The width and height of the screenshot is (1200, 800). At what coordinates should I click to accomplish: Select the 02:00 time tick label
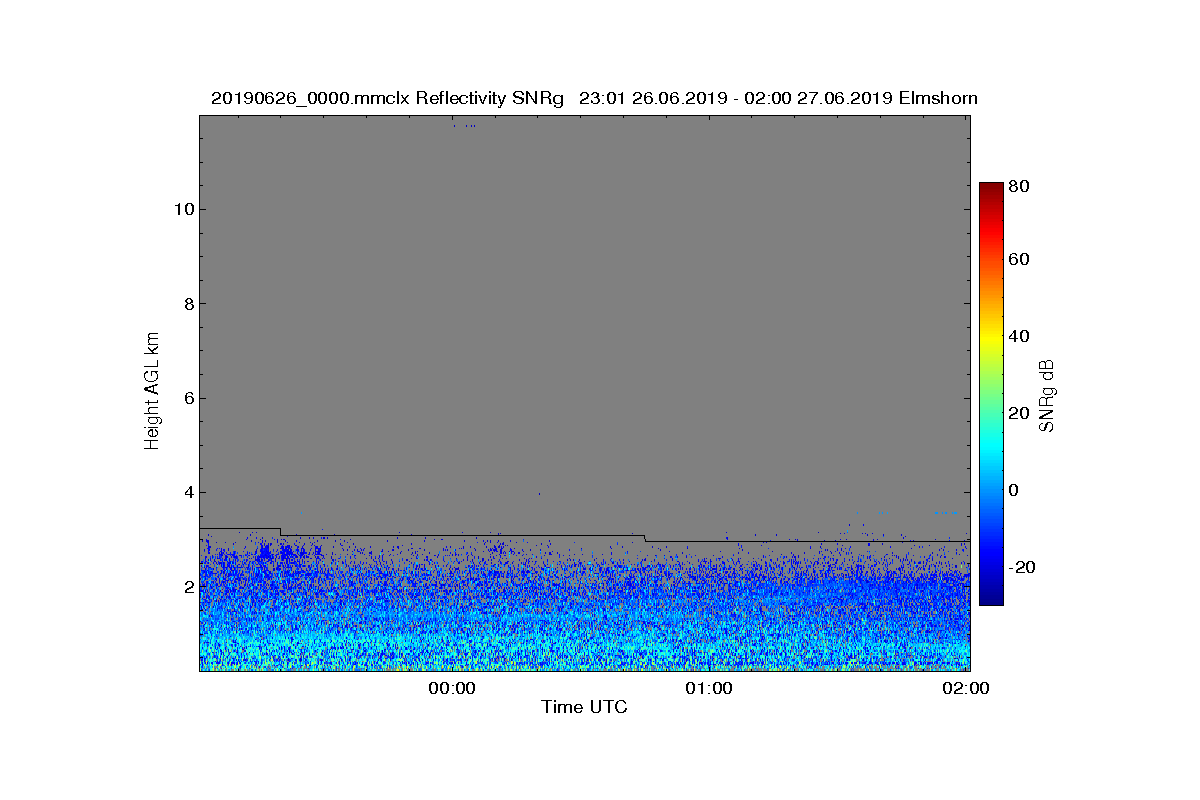click(967, 688)
